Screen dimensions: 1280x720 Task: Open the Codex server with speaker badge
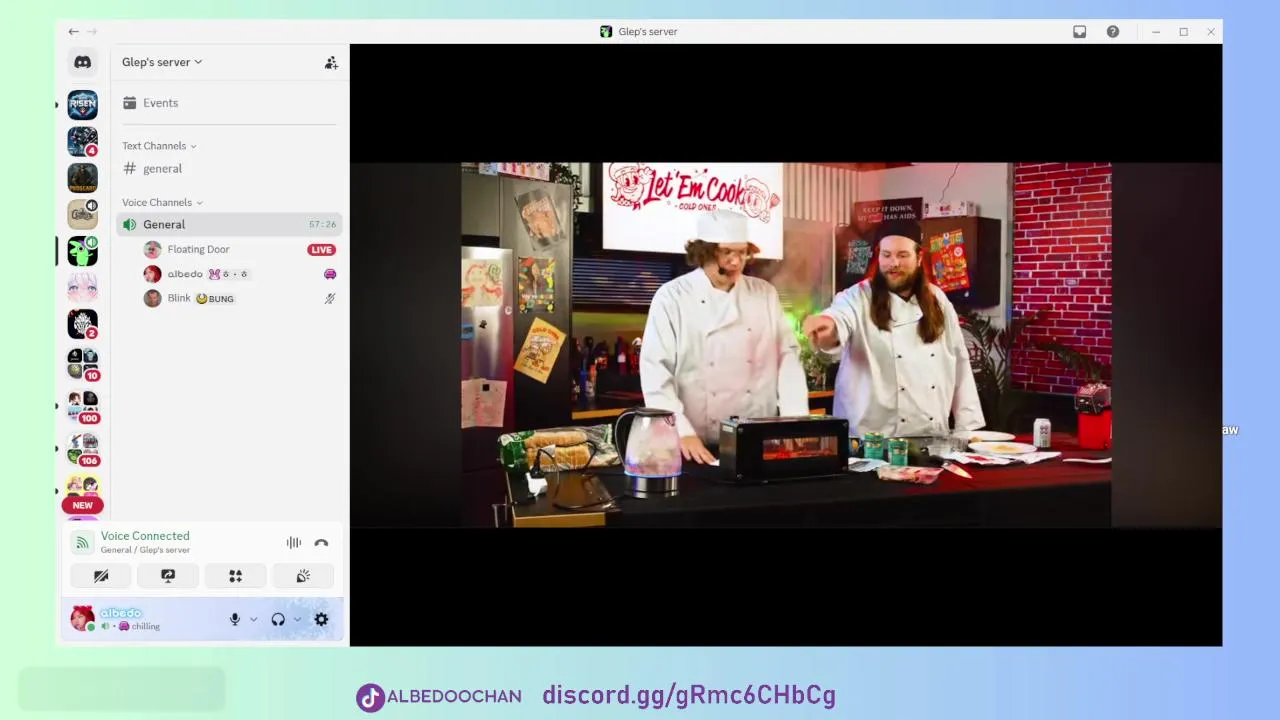click(82, 214)
